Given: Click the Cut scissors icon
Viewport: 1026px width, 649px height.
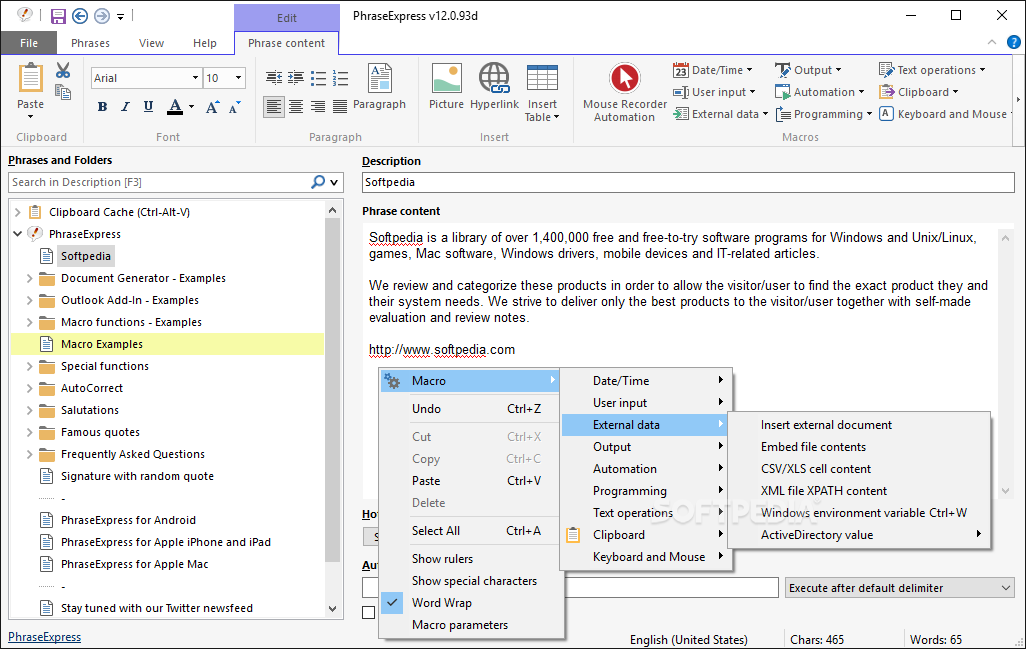Looking at the screenshot, I should coord(63,70).
